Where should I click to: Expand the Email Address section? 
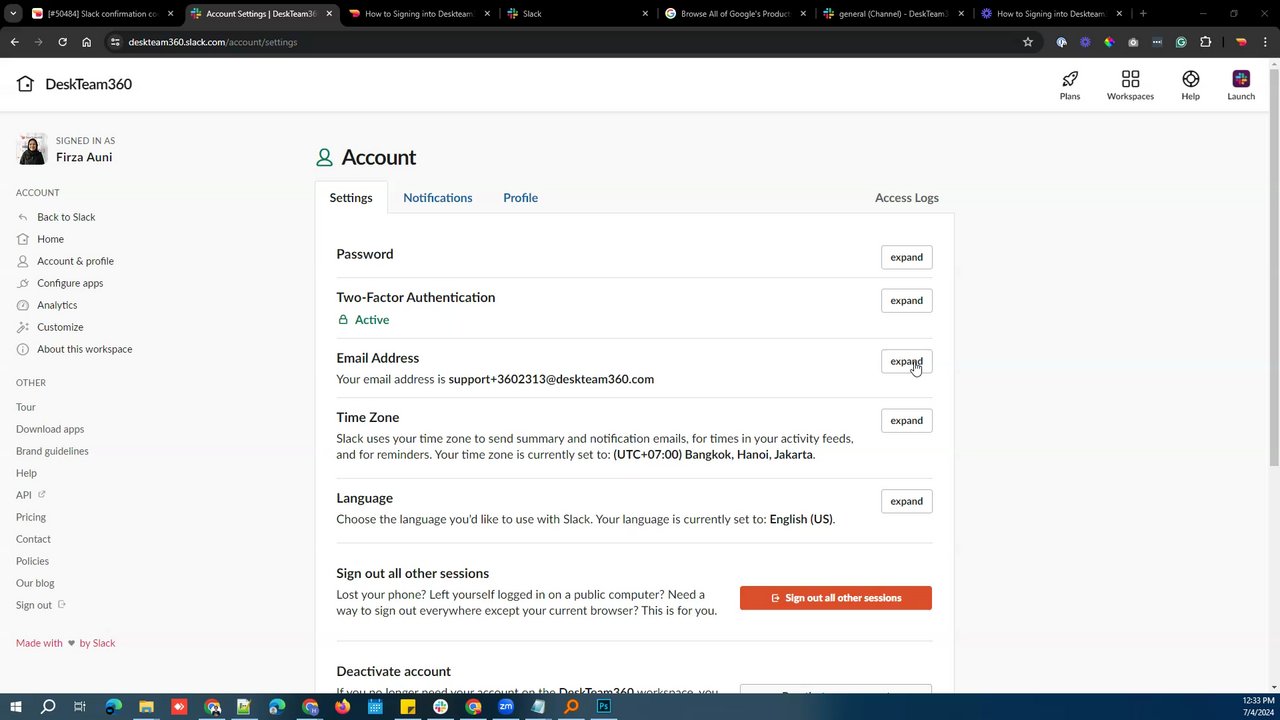point(906,361)
